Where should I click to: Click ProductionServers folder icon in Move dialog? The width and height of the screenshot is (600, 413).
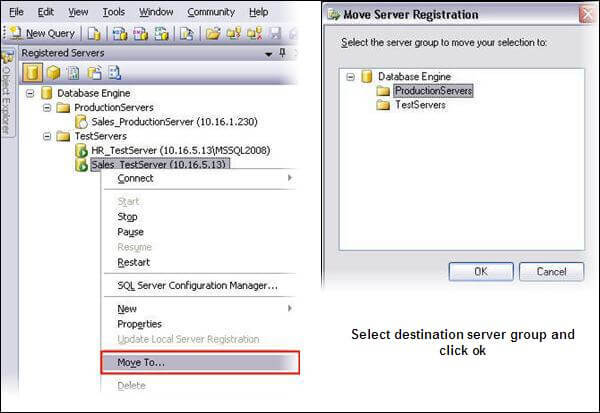tap(383, 91)
